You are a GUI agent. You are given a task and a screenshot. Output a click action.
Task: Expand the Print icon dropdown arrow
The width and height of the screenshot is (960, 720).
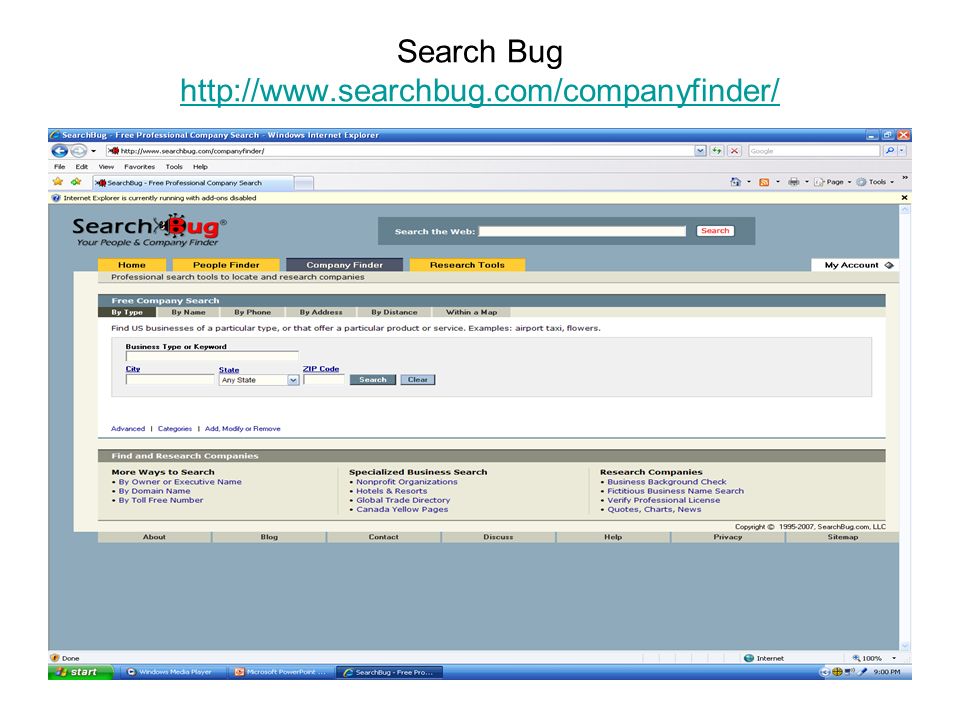tap(806, 182)
